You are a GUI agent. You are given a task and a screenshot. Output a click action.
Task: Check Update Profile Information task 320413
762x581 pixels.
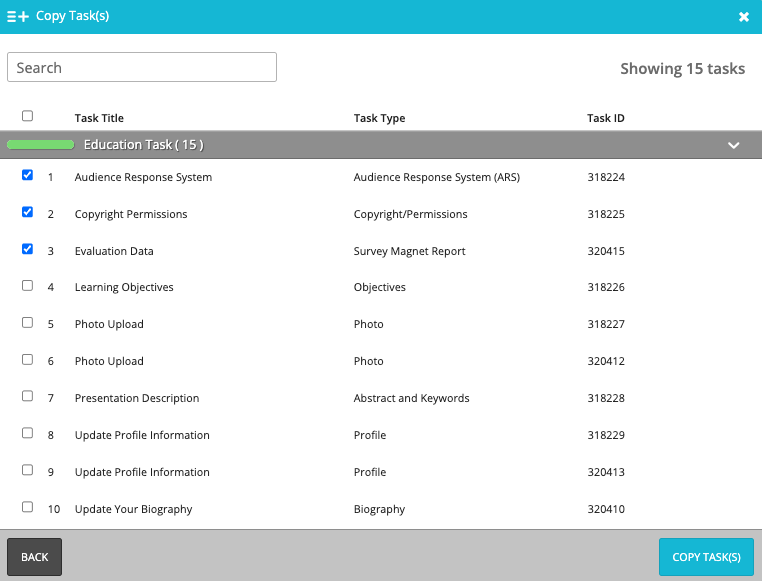coord(28,470)
